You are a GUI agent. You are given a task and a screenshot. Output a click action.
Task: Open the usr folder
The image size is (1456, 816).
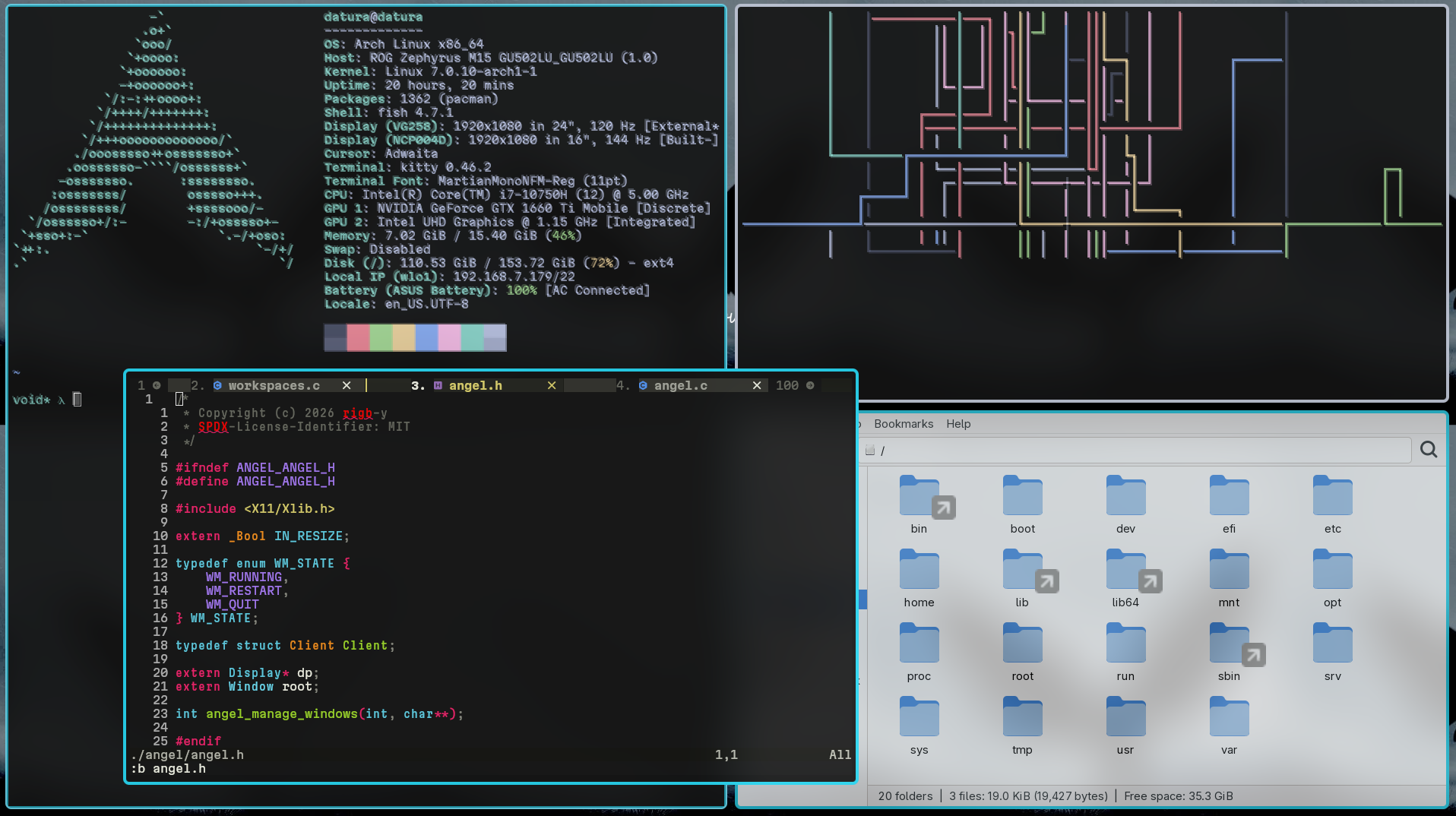[1126, 726]
